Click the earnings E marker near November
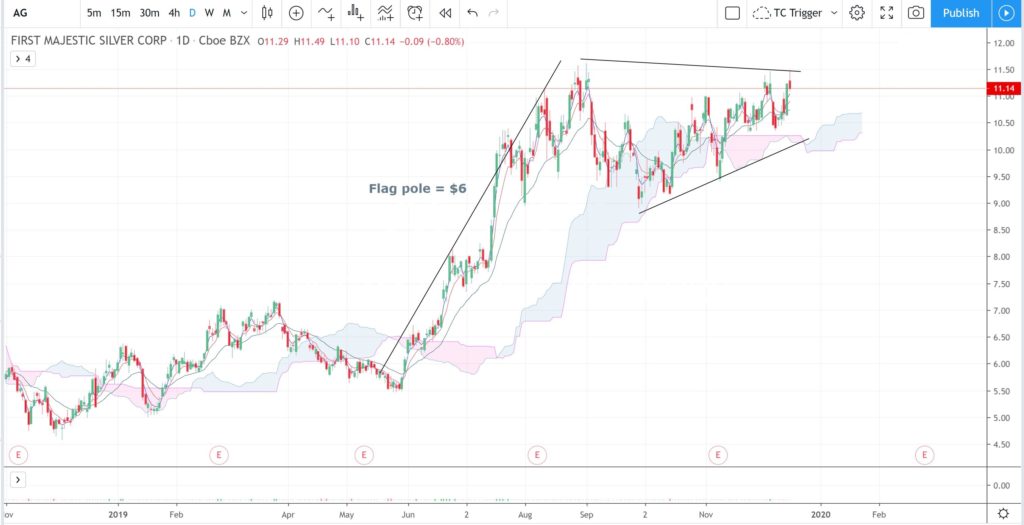Screen dimensions: 1024x525 718,454
